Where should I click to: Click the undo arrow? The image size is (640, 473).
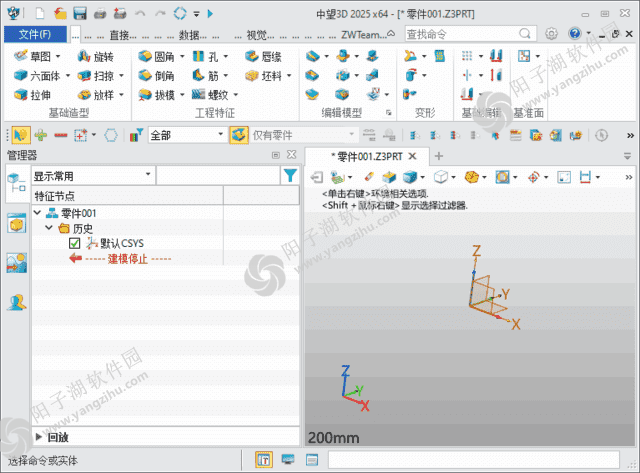pos(140,13)
